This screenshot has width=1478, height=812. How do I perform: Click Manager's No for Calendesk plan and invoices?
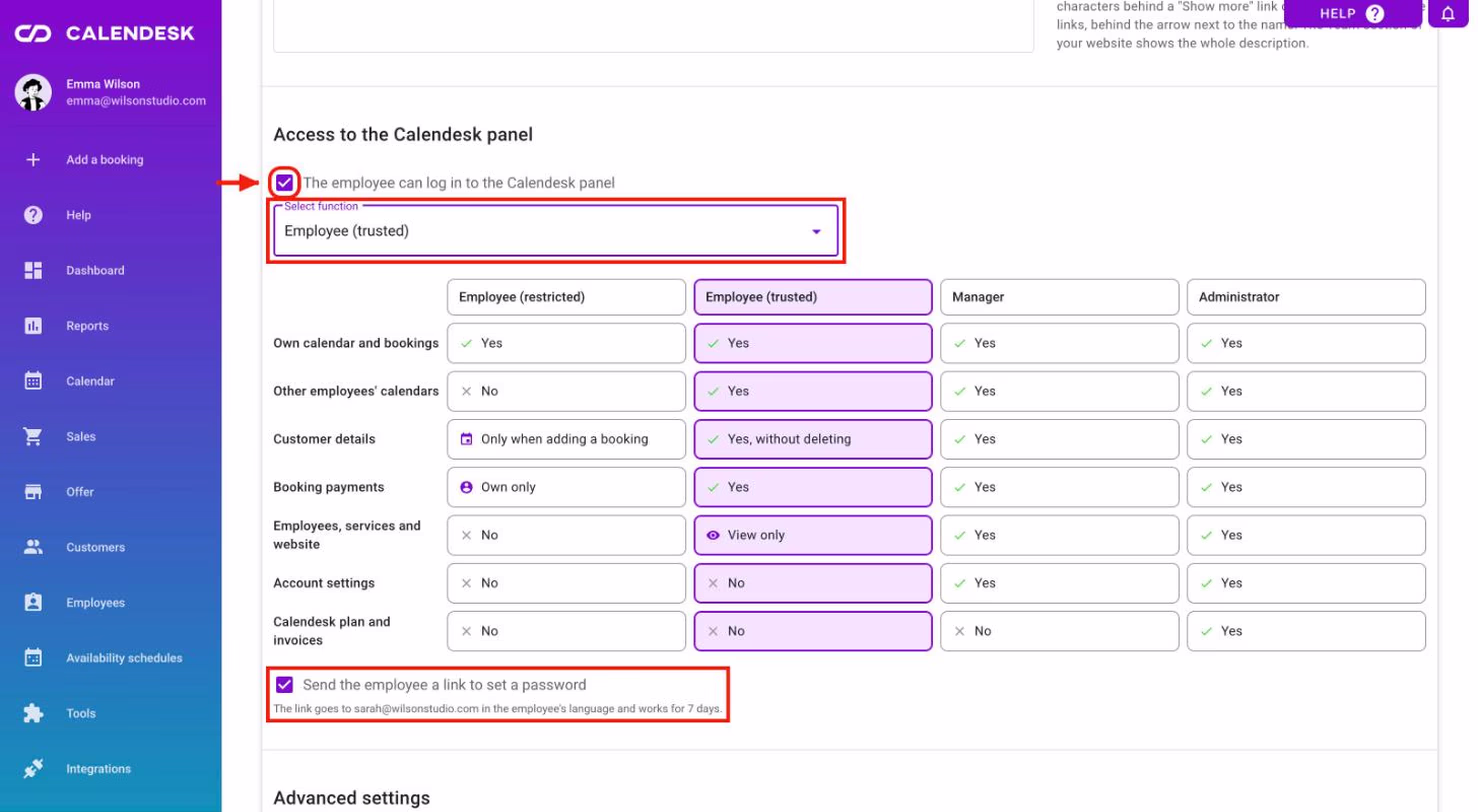tap(1060, 631)
